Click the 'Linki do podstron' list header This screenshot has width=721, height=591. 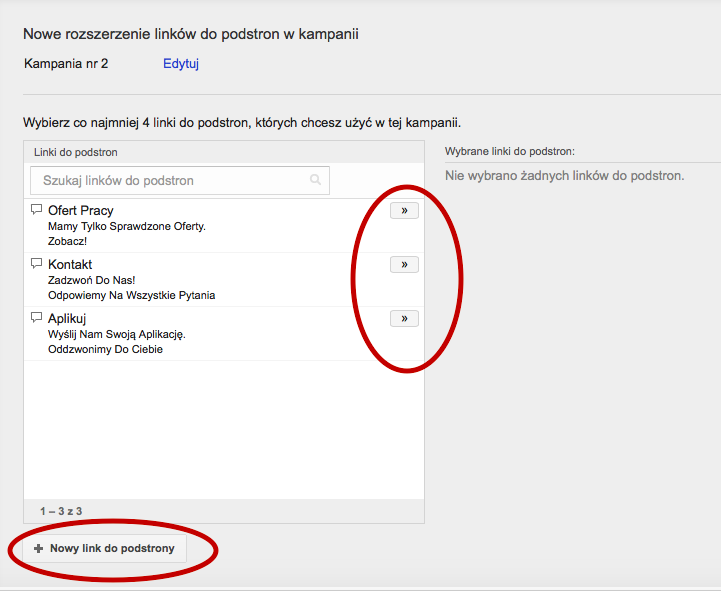pos(76,152)
